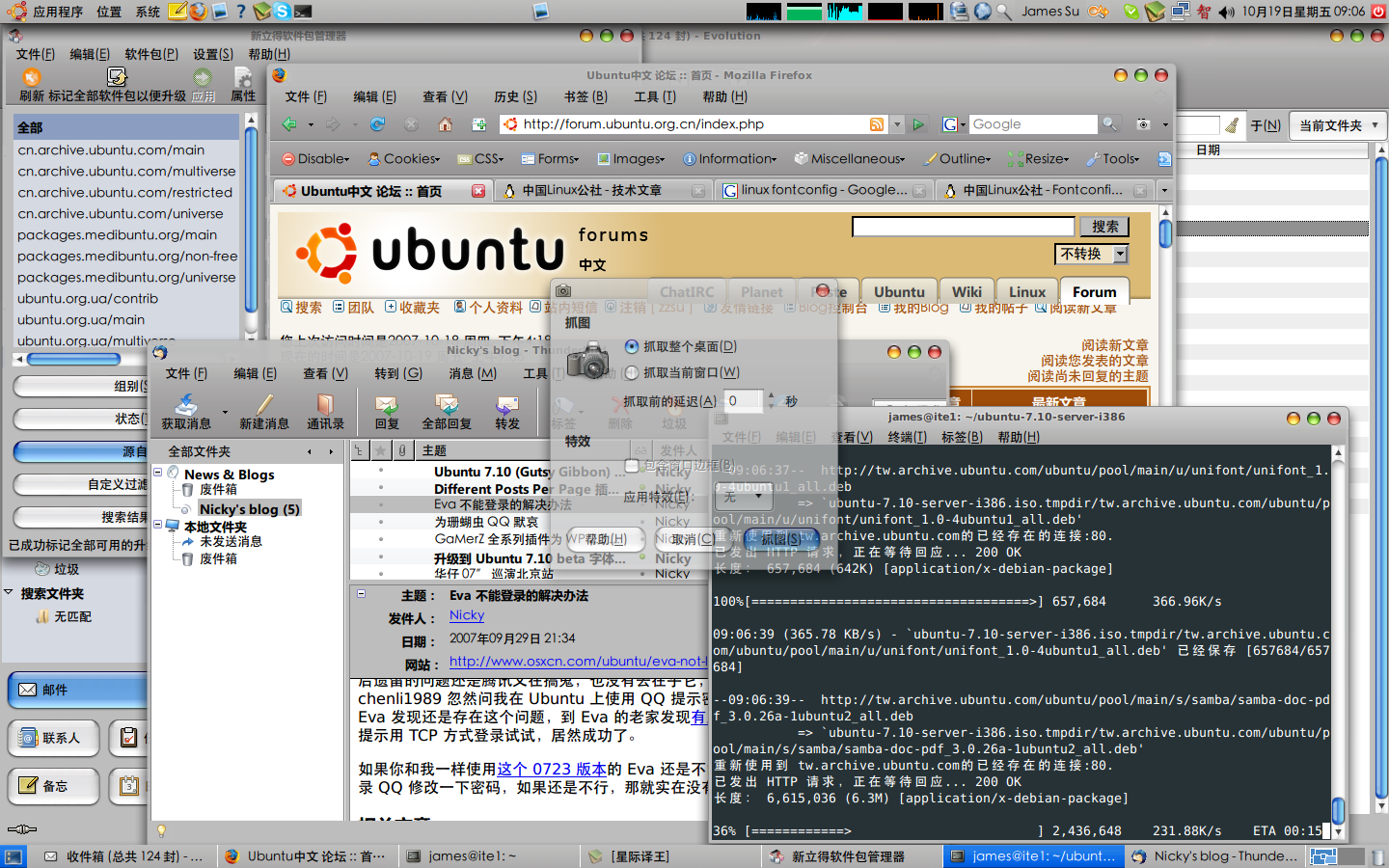Open the Disable dropdown in the Web Developer toolbar

click(x=315, y=159)
